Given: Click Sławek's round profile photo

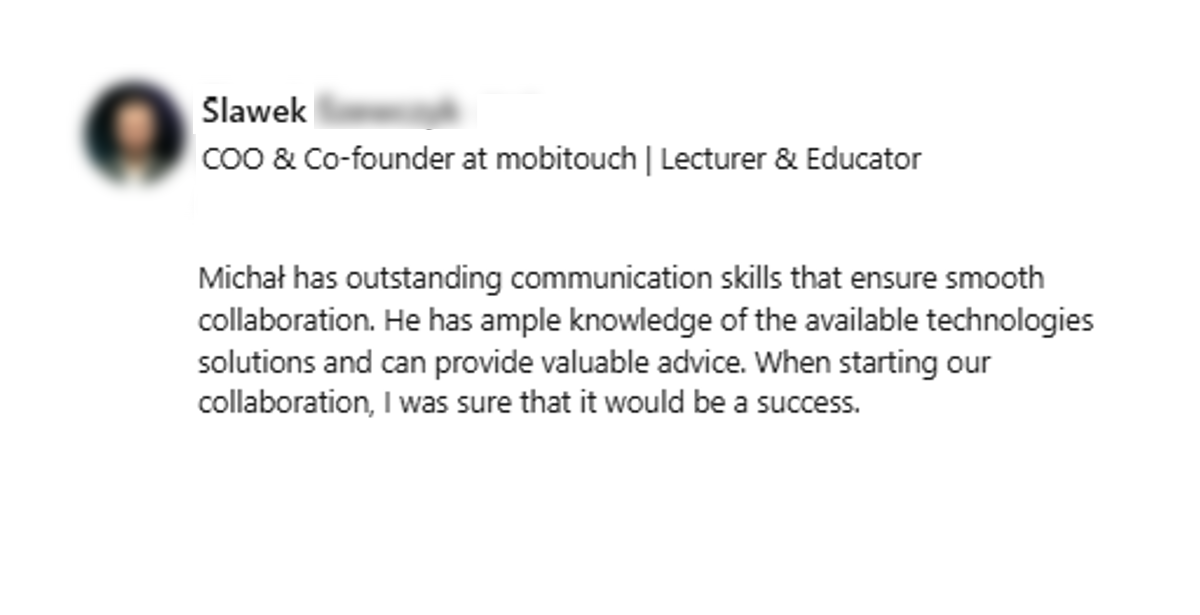Looking at the screenshot, I should [x=134, y=133].
